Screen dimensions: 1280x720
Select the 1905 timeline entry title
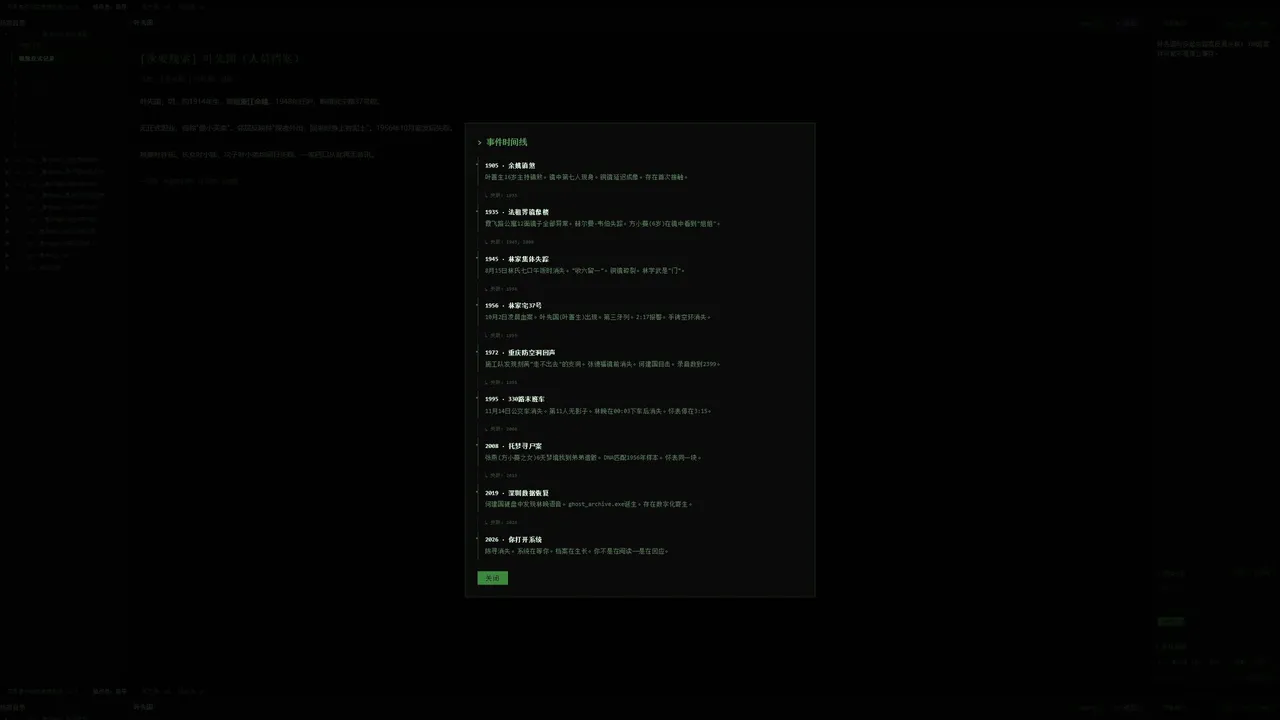[510, 166]
